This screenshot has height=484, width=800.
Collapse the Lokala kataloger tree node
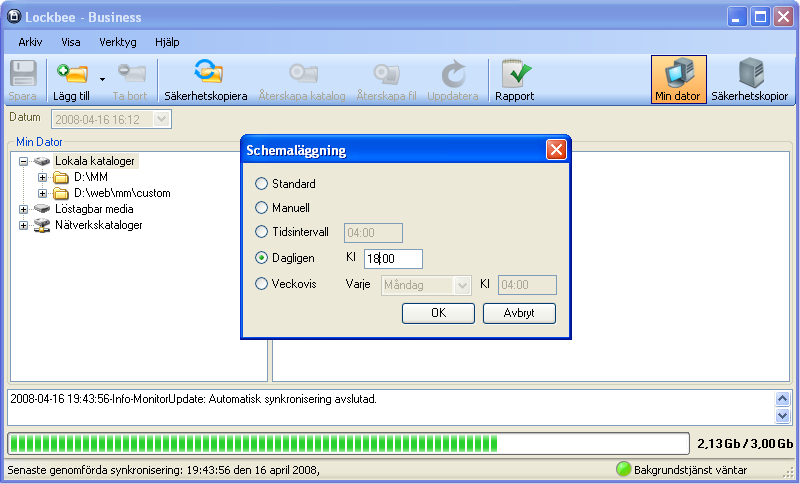[23, 161]
